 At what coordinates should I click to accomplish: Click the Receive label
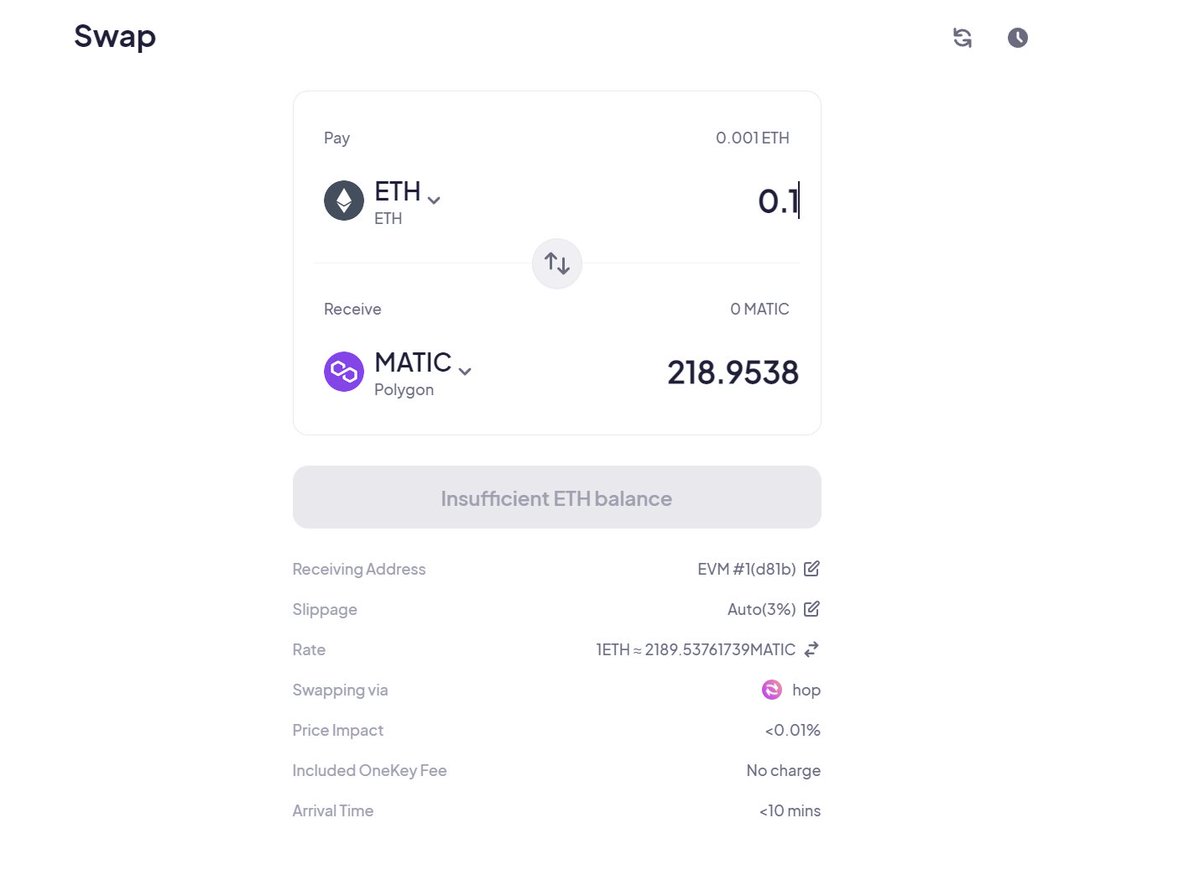click(x=352, y=309)
